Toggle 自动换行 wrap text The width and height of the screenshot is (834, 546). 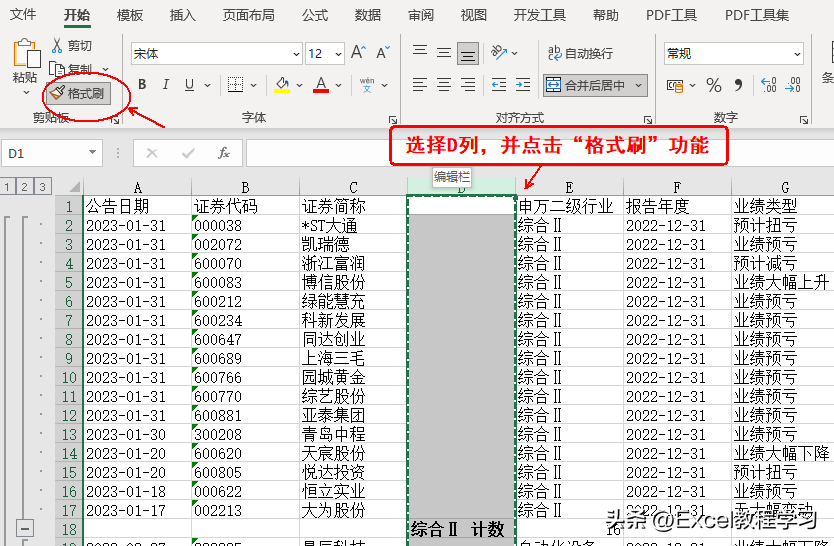coord(580,53)
